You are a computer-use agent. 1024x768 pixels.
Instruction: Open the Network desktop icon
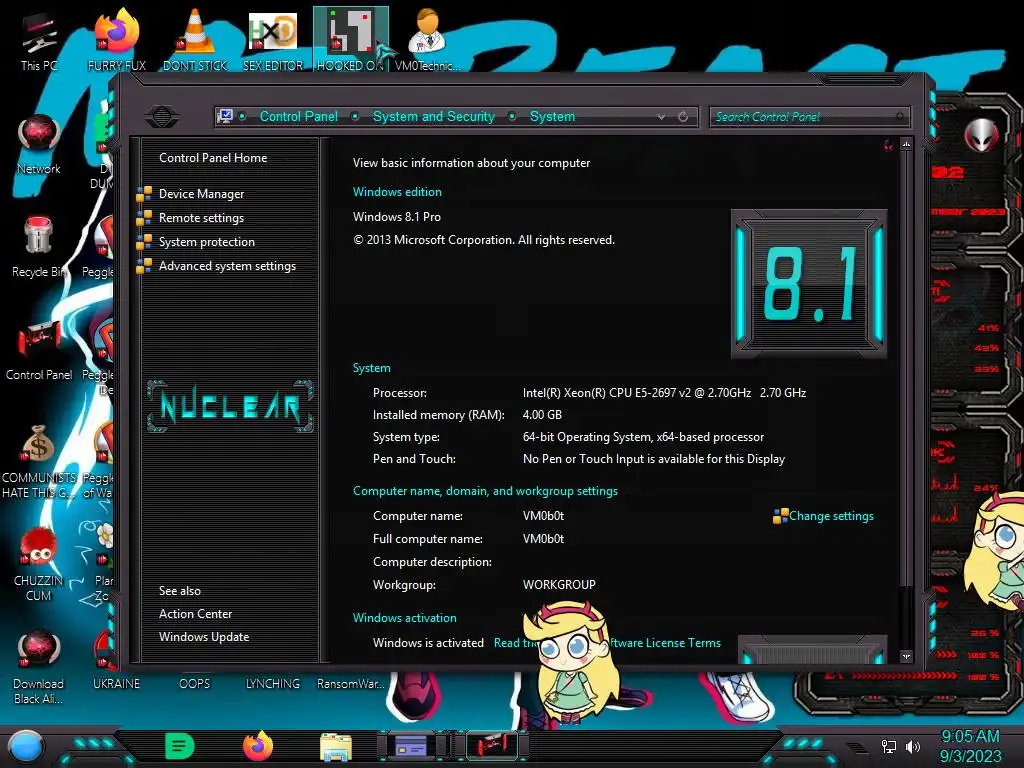tap(39, 145)
